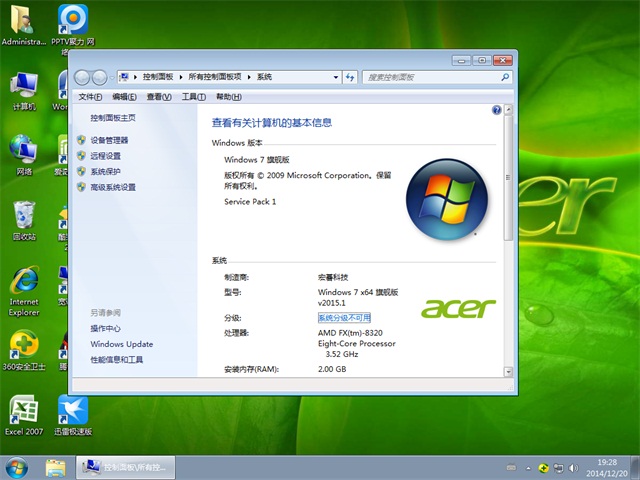
Task: Open 设备管理器 link in sidebar
Action: (x=109, y=141)
